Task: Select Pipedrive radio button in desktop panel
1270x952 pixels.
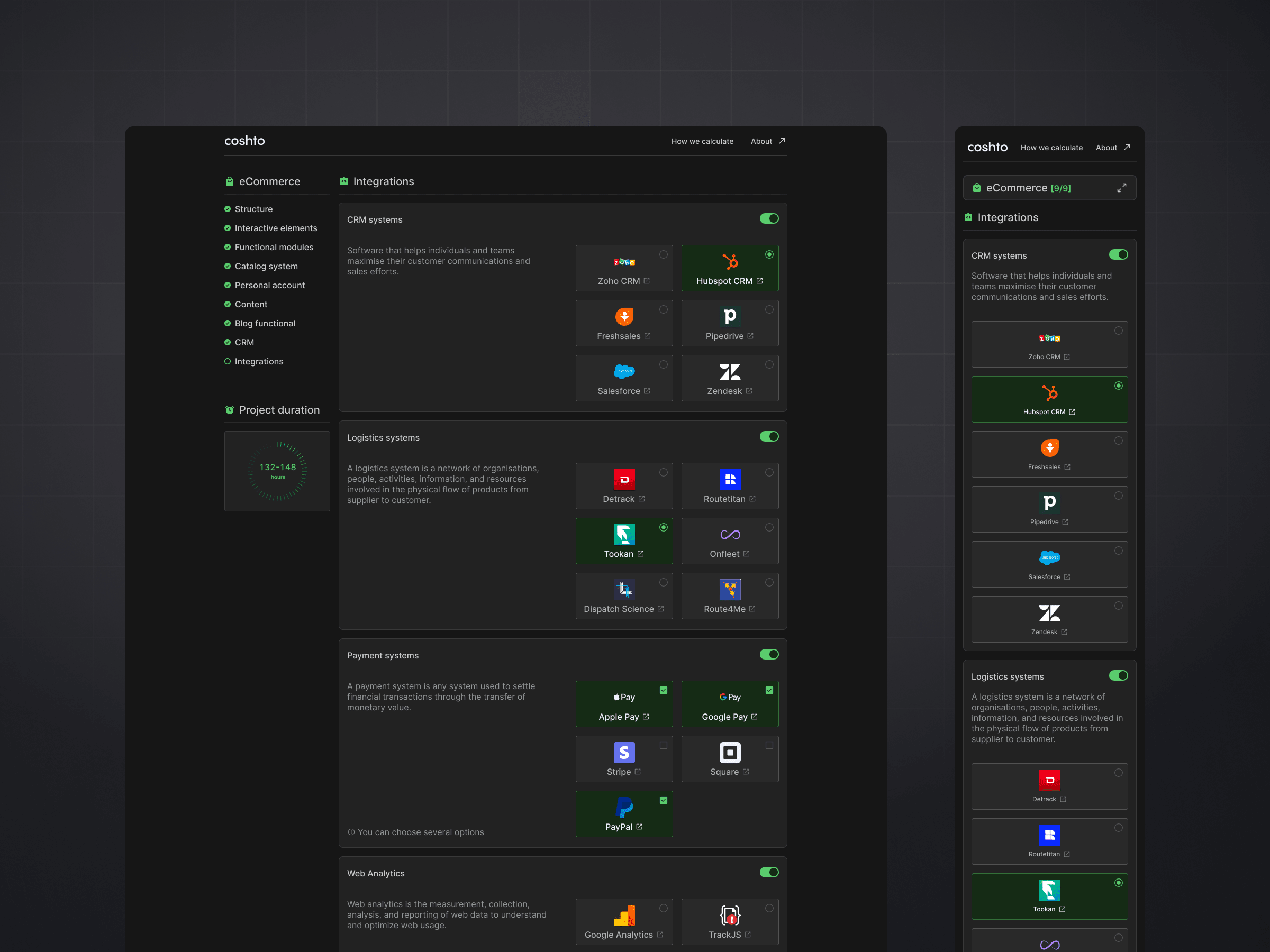Action: (x=769, y=310)
